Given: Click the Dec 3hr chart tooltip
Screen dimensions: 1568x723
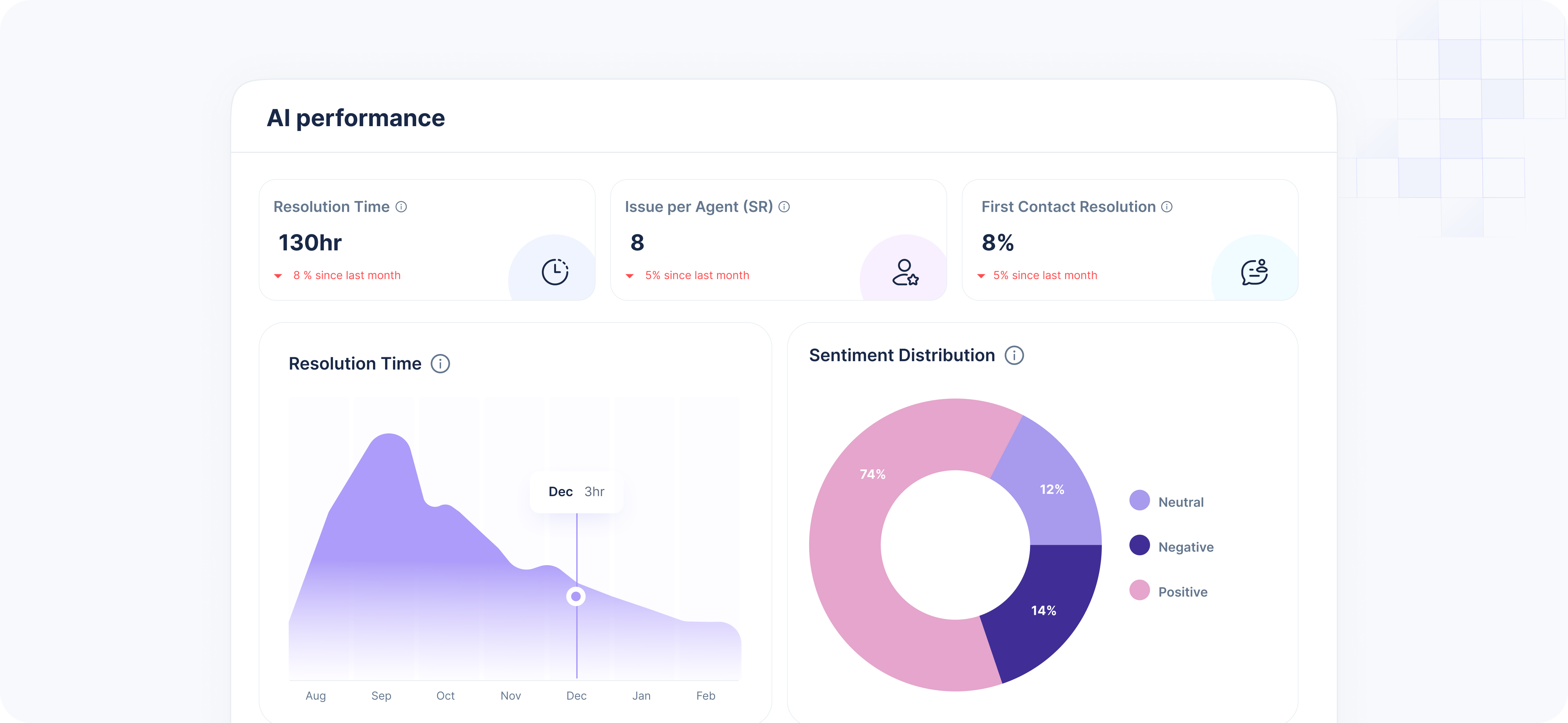Looking at the screenshot, I should (x=576, y=492).
